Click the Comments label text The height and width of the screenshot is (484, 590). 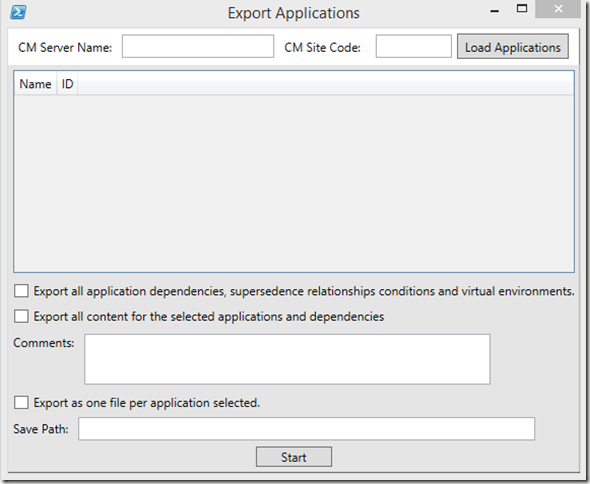tap(44, 343)
